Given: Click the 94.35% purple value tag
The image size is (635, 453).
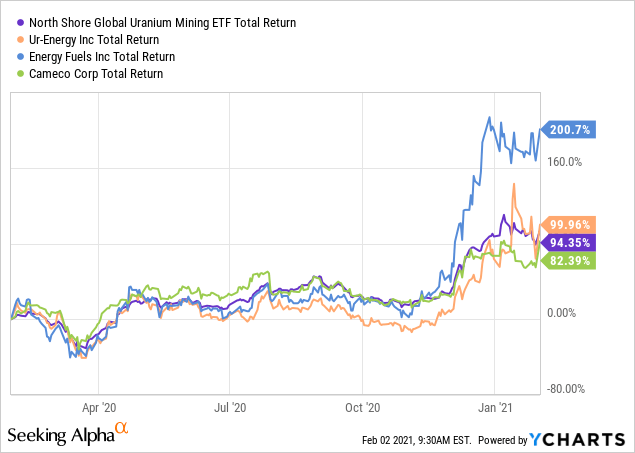Looking at the screenshot, I should (569, 242).
